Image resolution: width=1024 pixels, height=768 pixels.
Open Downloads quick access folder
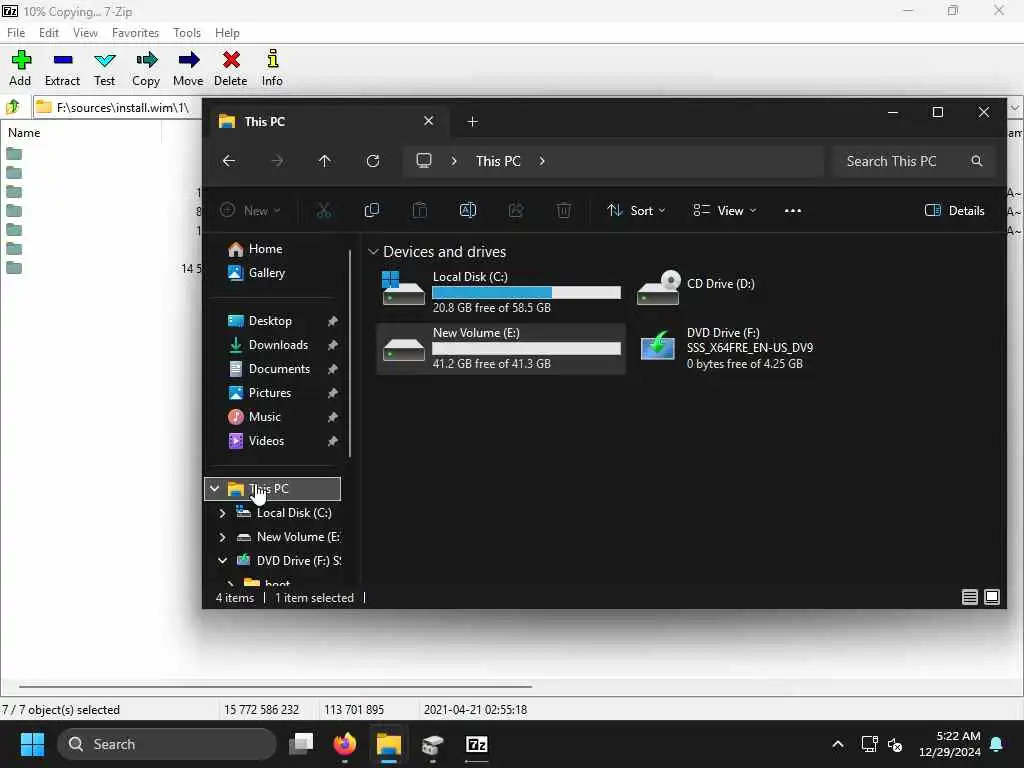278,345
